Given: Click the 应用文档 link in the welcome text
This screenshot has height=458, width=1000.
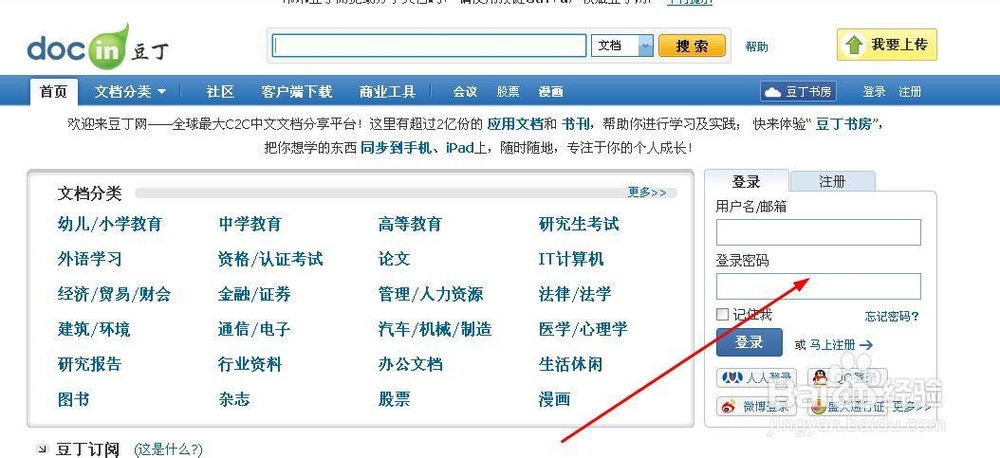Looking at the screenshot, I should (515, 124).
